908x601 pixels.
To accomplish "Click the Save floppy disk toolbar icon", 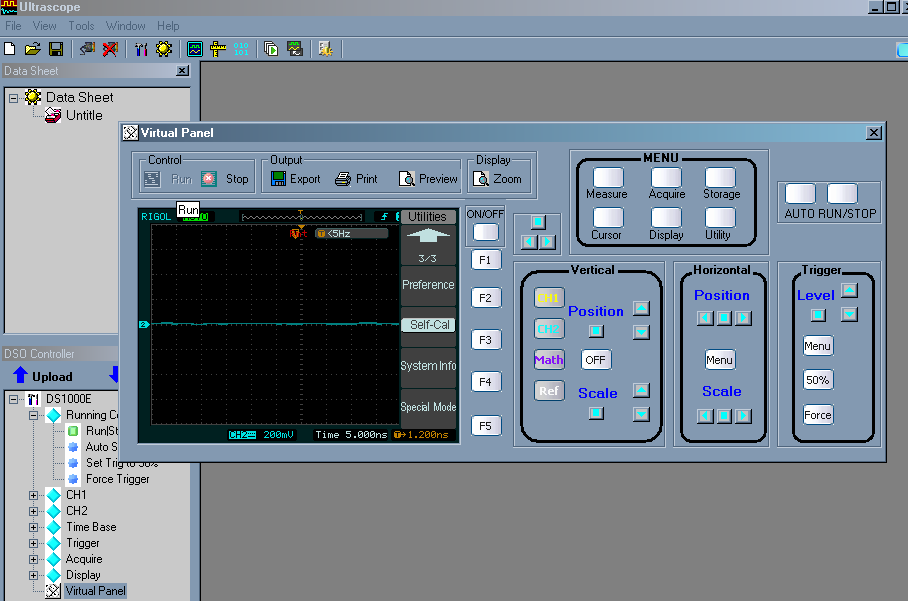I will [x=56, y=48].
